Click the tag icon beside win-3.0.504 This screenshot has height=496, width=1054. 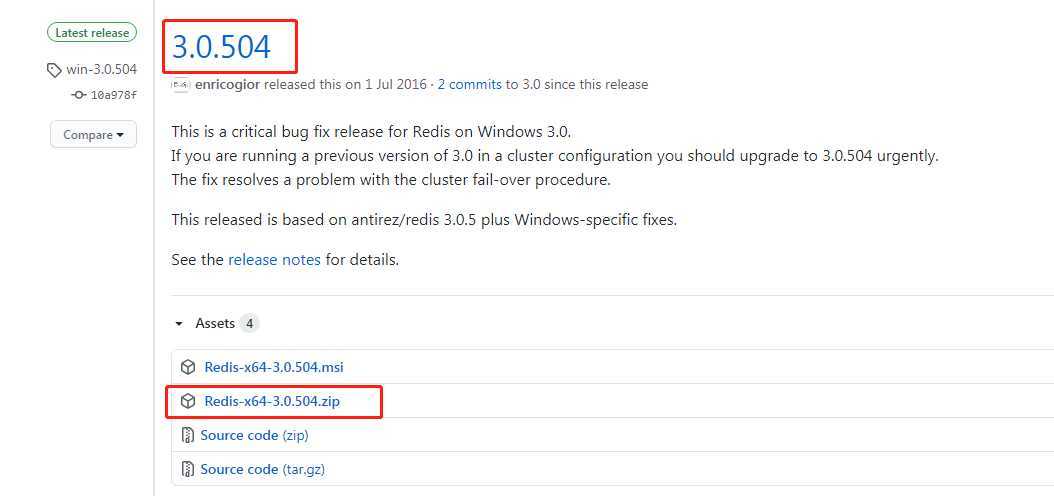coord(54,70)
